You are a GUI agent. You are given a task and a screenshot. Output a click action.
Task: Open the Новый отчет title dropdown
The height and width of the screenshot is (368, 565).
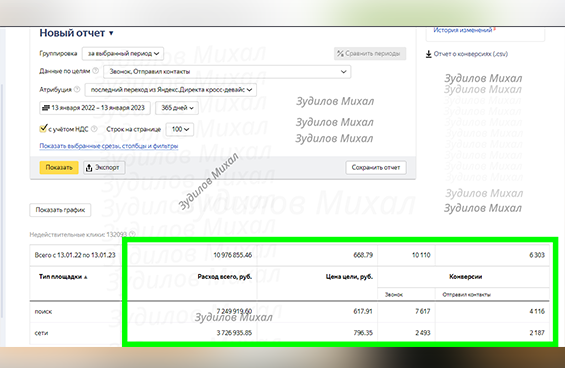click(x=76, y=33)
